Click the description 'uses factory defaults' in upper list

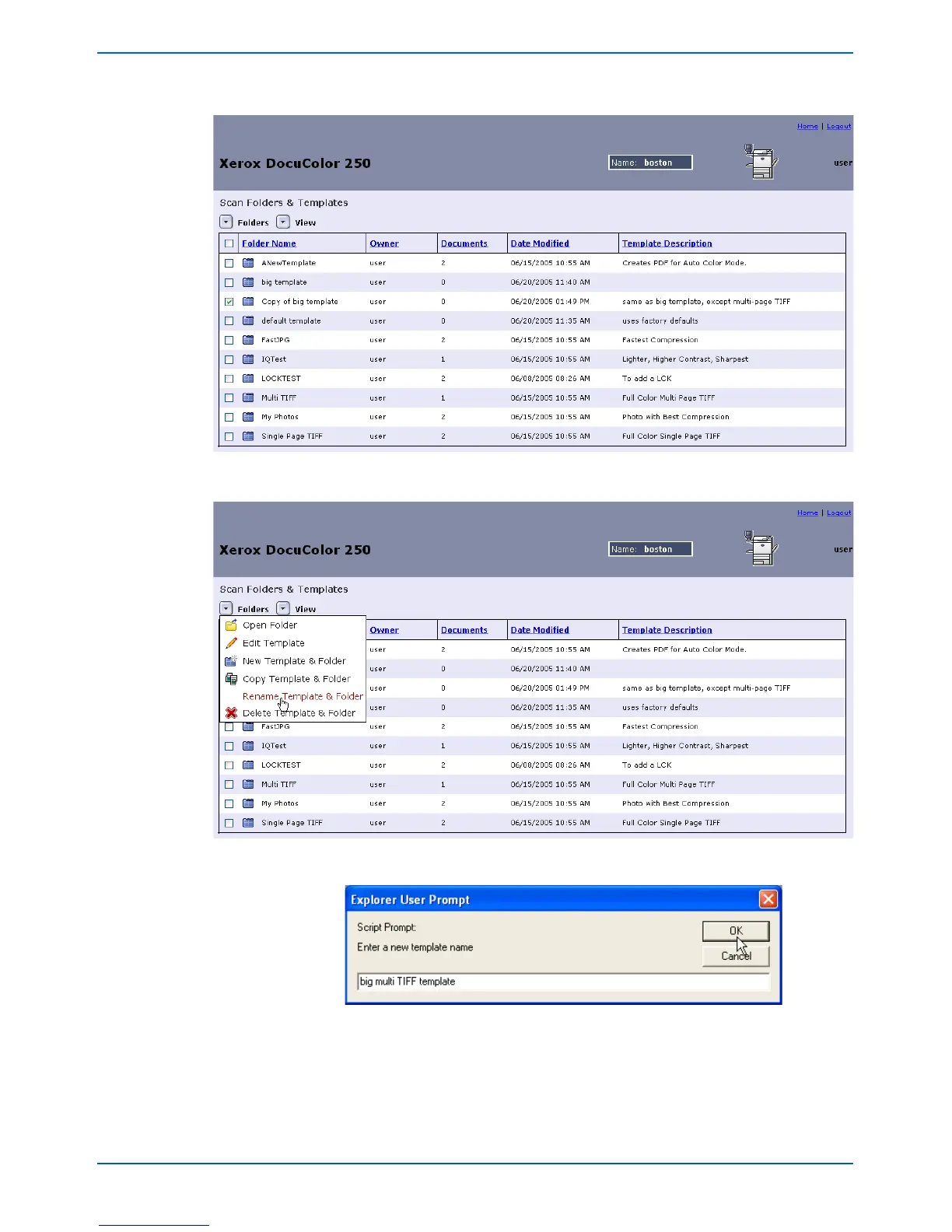point(660,320)
